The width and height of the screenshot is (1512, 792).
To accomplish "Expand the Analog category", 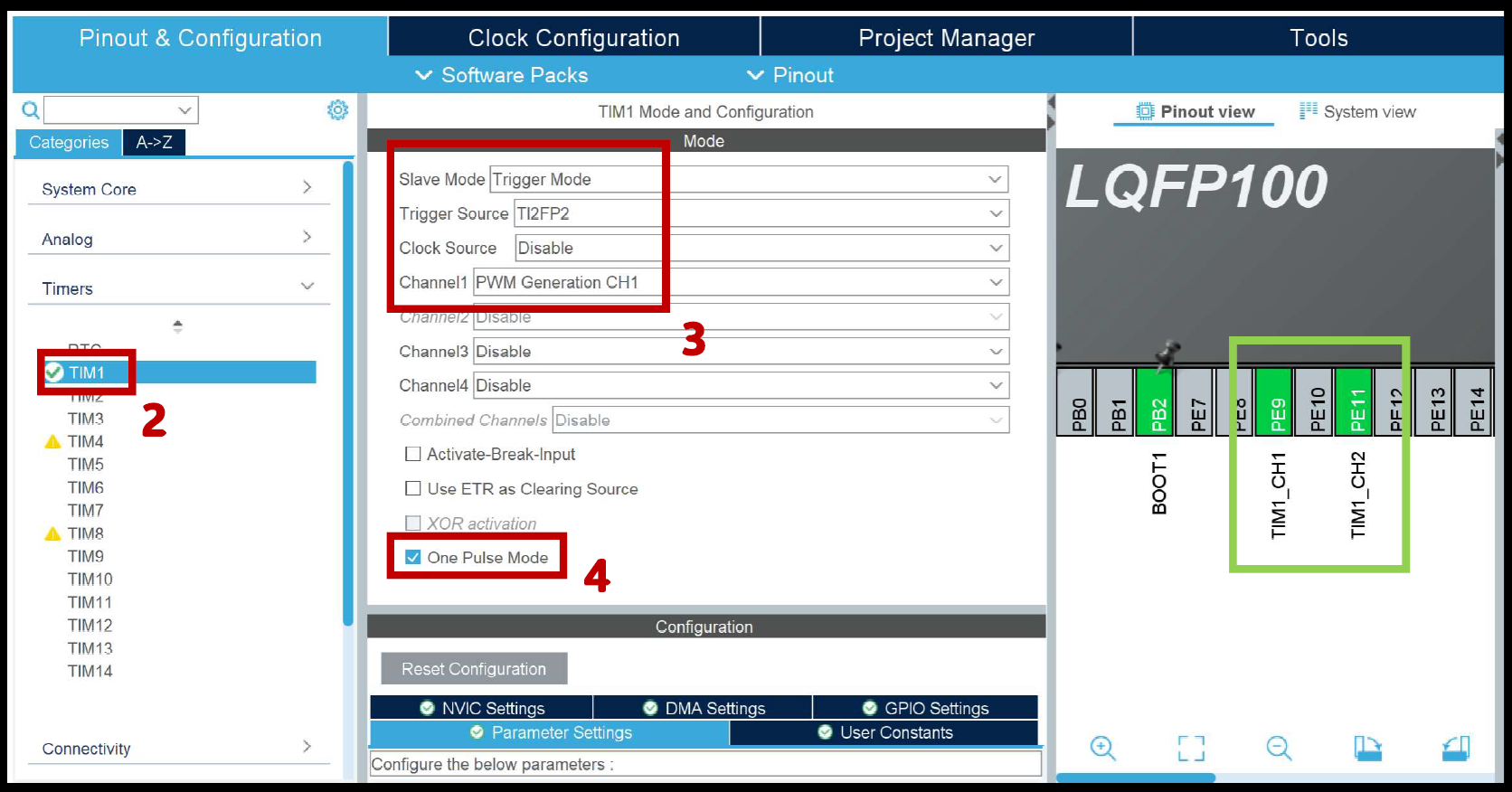I will click(x=178, y=238).
